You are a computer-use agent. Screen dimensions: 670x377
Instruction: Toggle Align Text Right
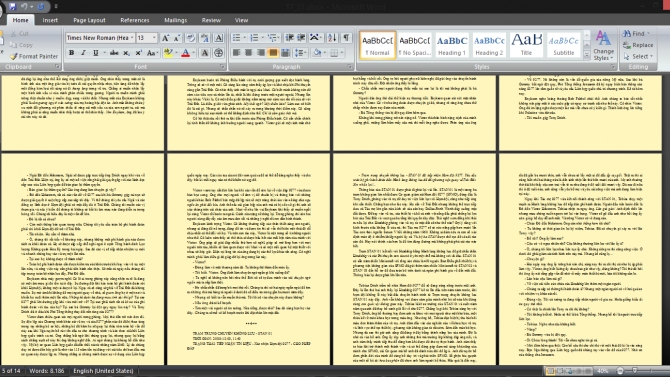[261, 53]
